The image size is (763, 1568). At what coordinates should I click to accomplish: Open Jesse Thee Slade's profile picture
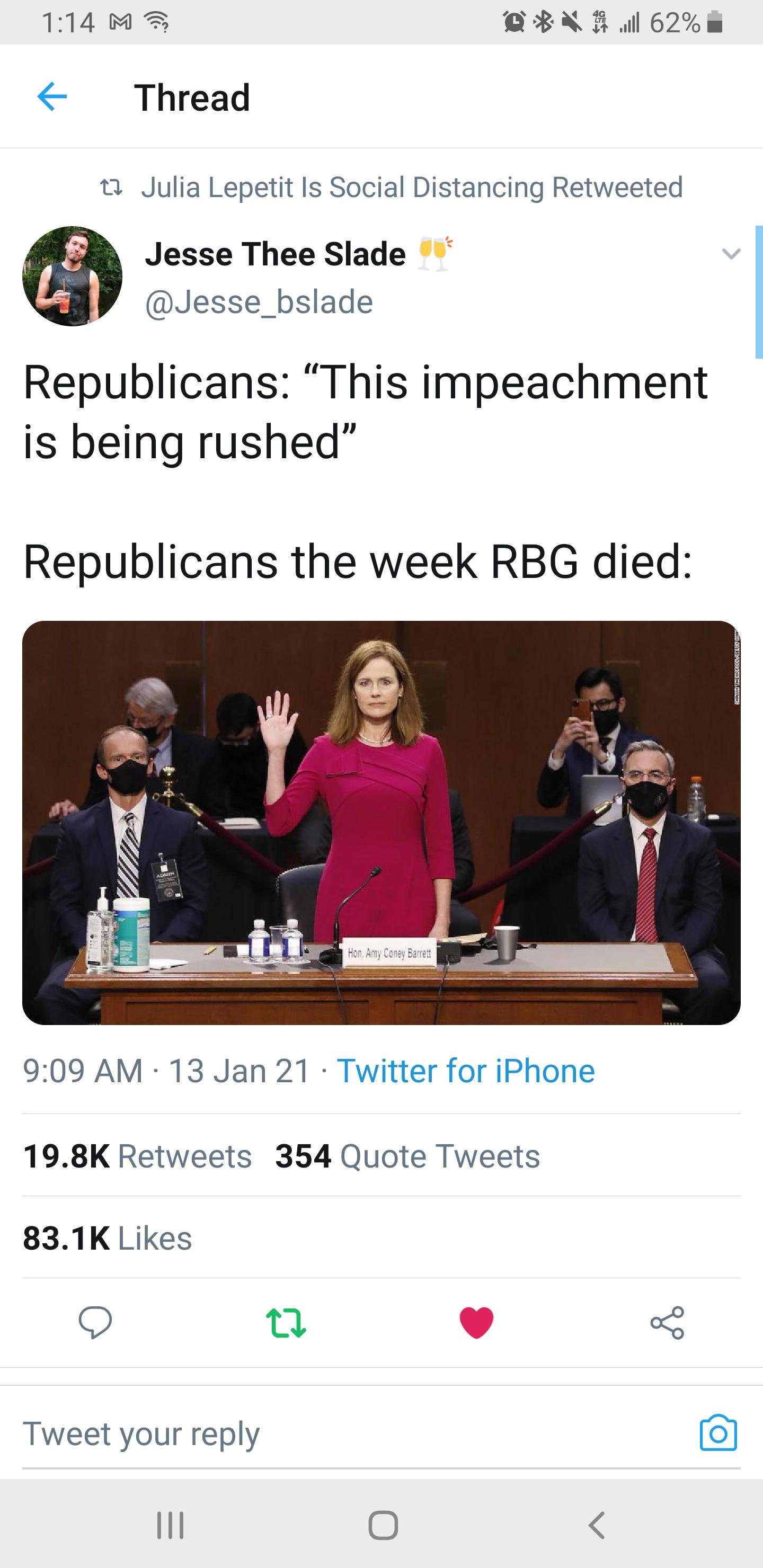click(73, 277)
